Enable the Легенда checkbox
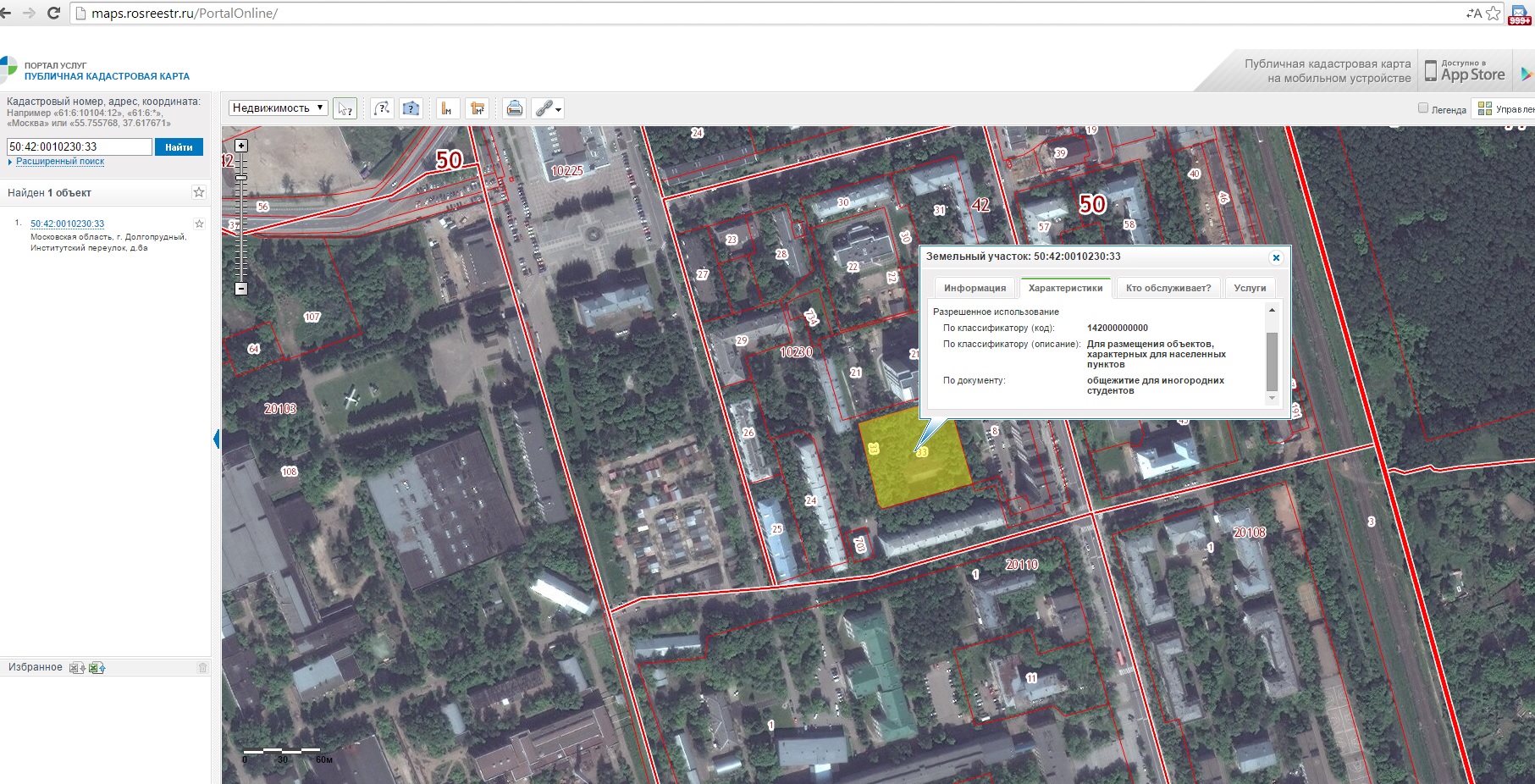This screenshot has width=1535, height=784. coord(1423,108)
